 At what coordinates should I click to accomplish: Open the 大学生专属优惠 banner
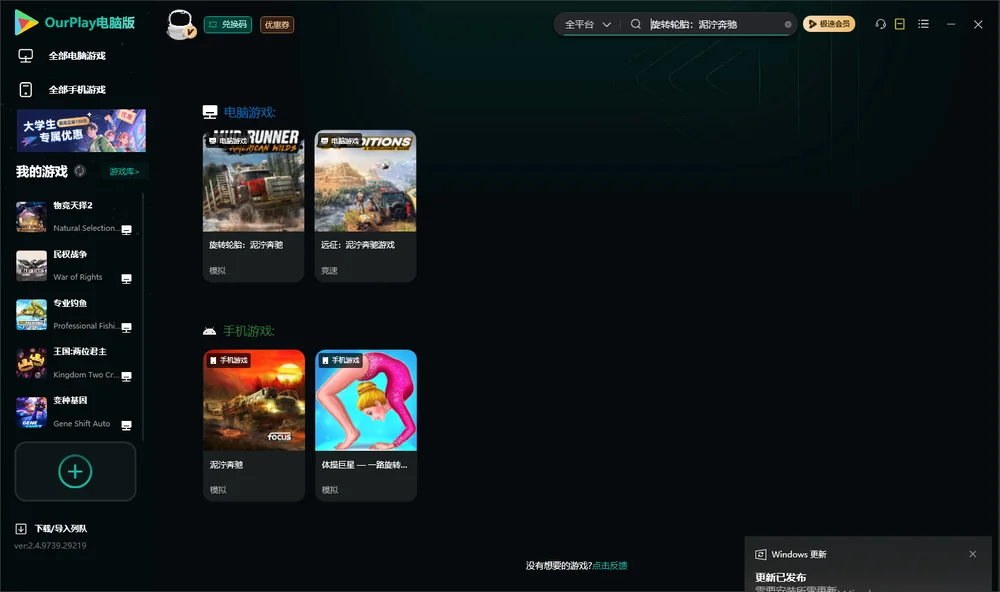click(x=82, y=131)
